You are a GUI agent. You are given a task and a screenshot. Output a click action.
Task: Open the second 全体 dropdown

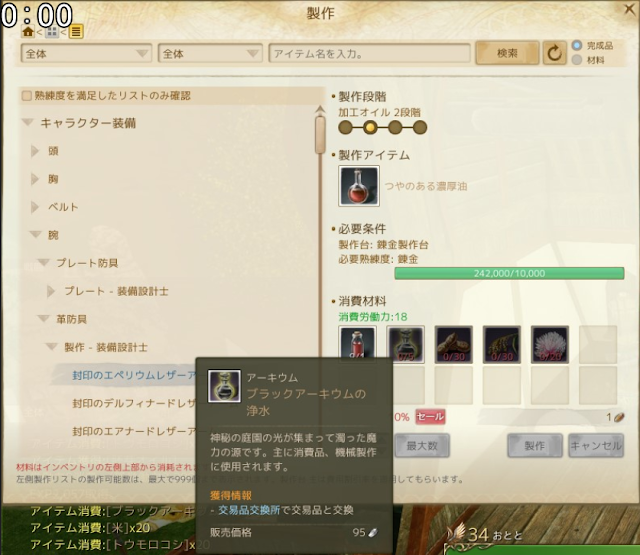click(210, 53)
